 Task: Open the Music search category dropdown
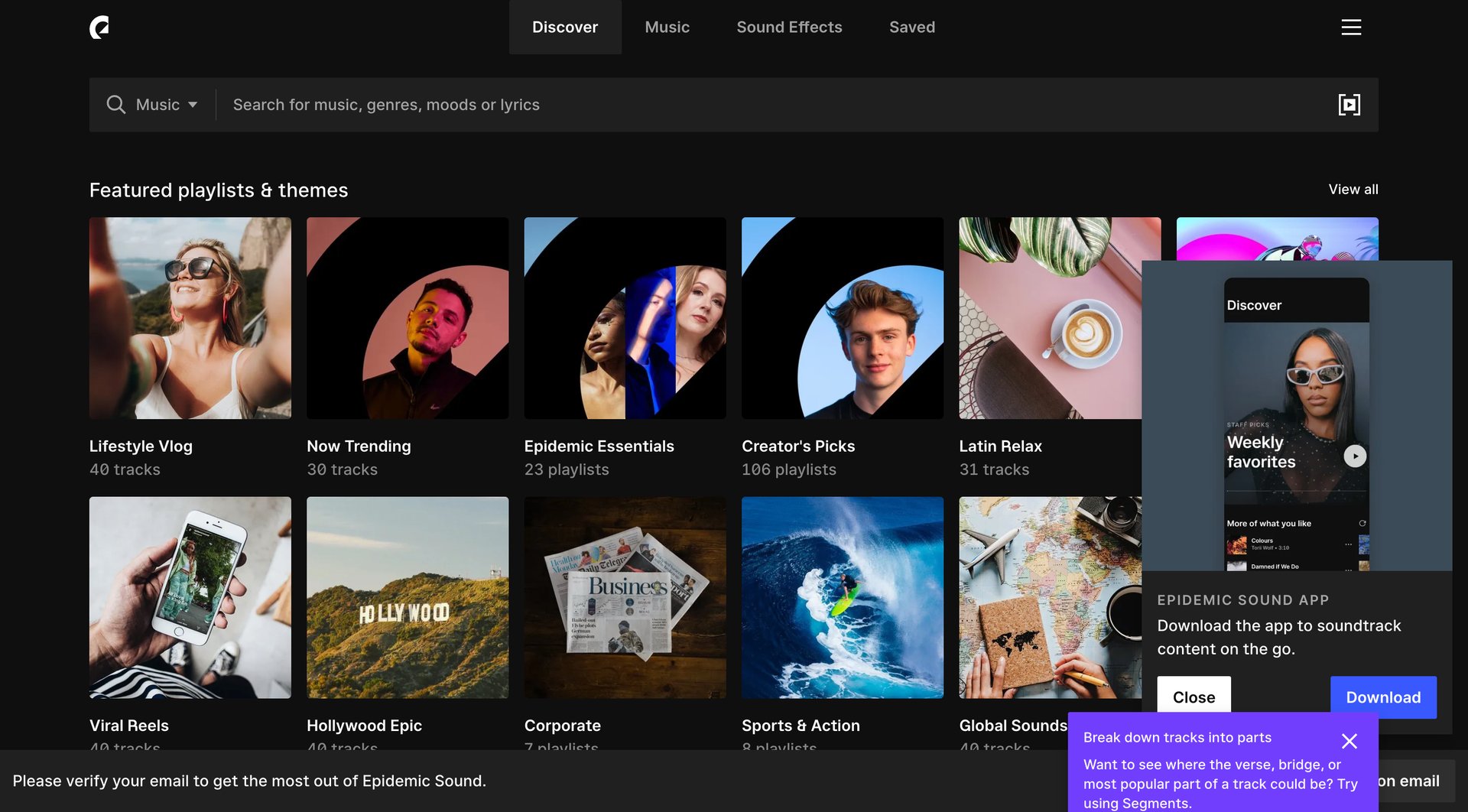click(x=164, y=105)
